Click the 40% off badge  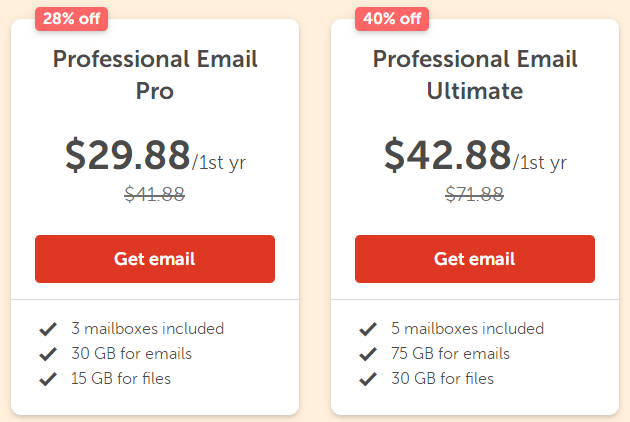pyautogui.click(x=392, y=18)
